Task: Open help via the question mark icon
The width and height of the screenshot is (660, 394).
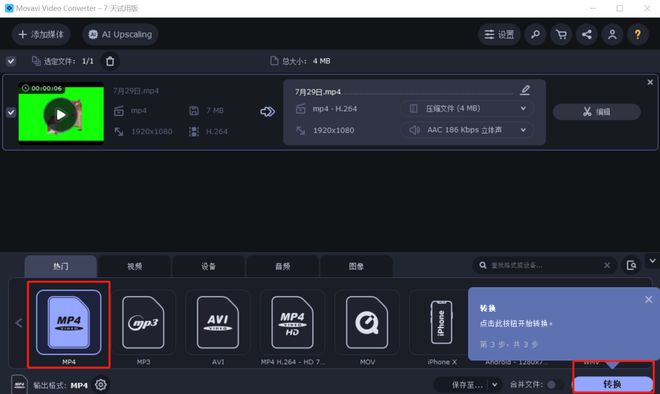Action: click(x=638, y=35)
